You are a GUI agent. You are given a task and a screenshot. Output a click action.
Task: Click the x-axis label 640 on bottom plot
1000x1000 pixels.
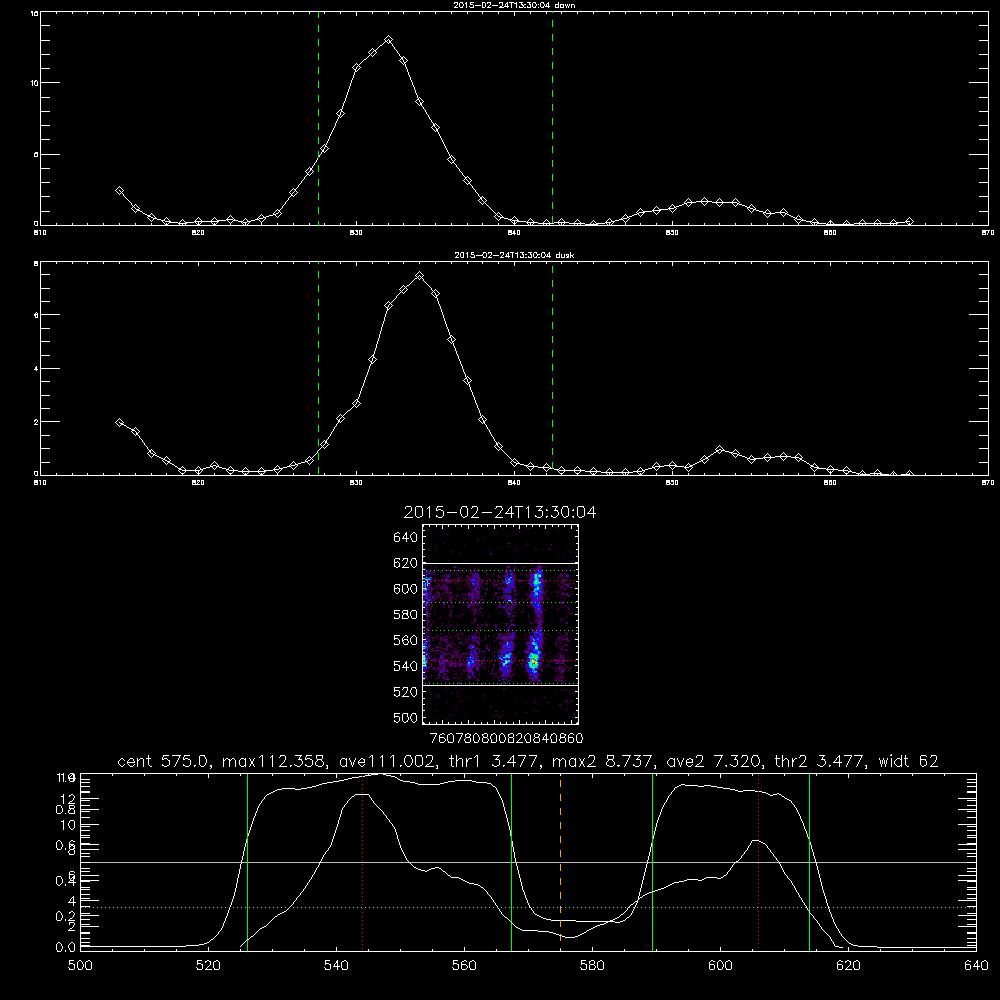976,965
